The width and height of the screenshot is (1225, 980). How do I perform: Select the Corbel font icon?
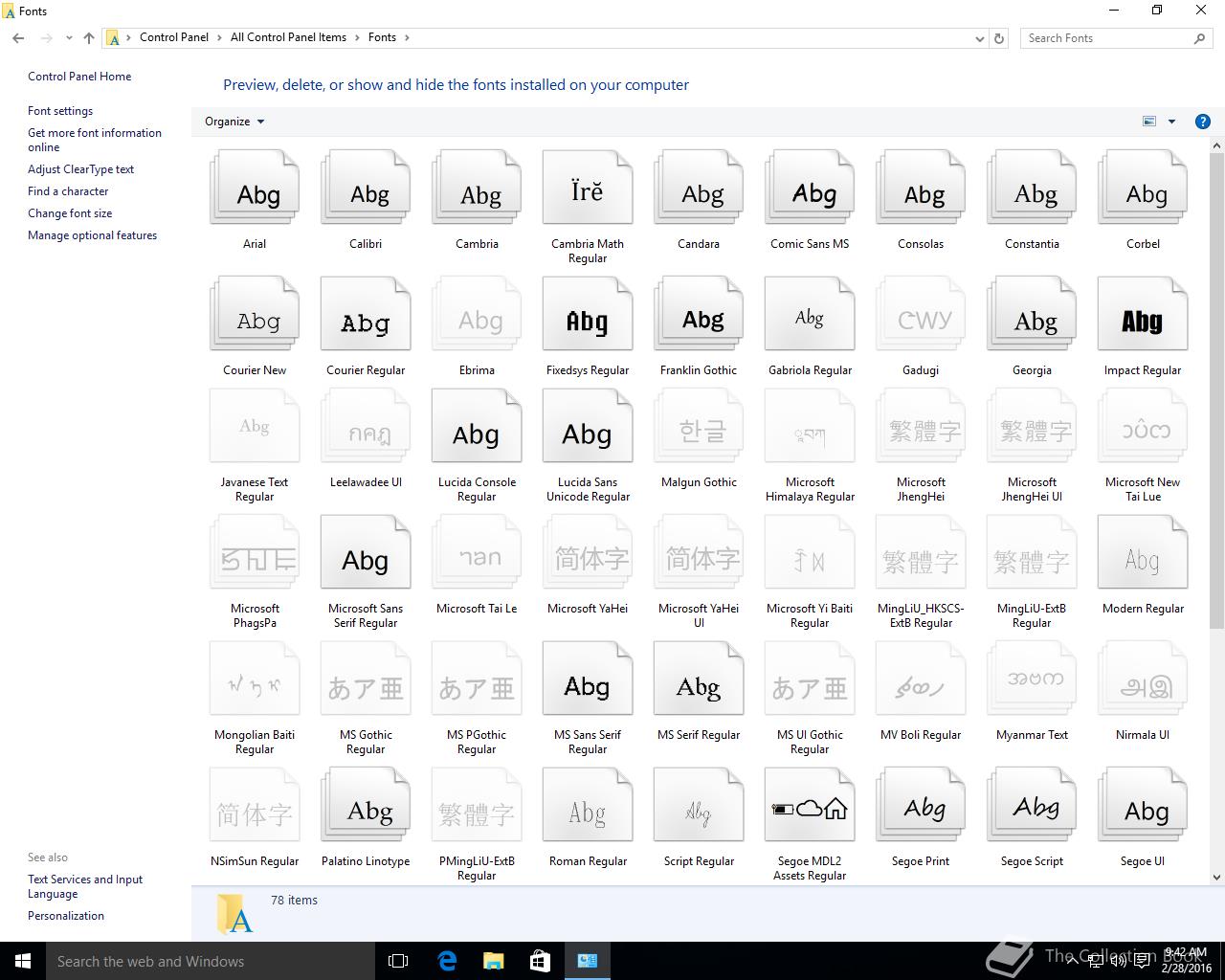click(x=1143, y=189)
